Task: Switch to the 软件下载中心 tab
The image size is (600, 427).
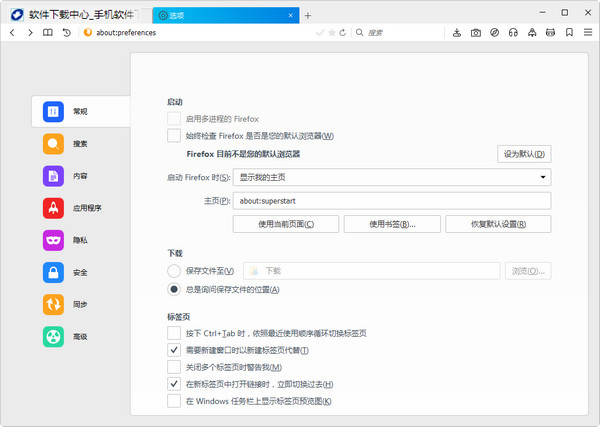Action: pos(79,15)
